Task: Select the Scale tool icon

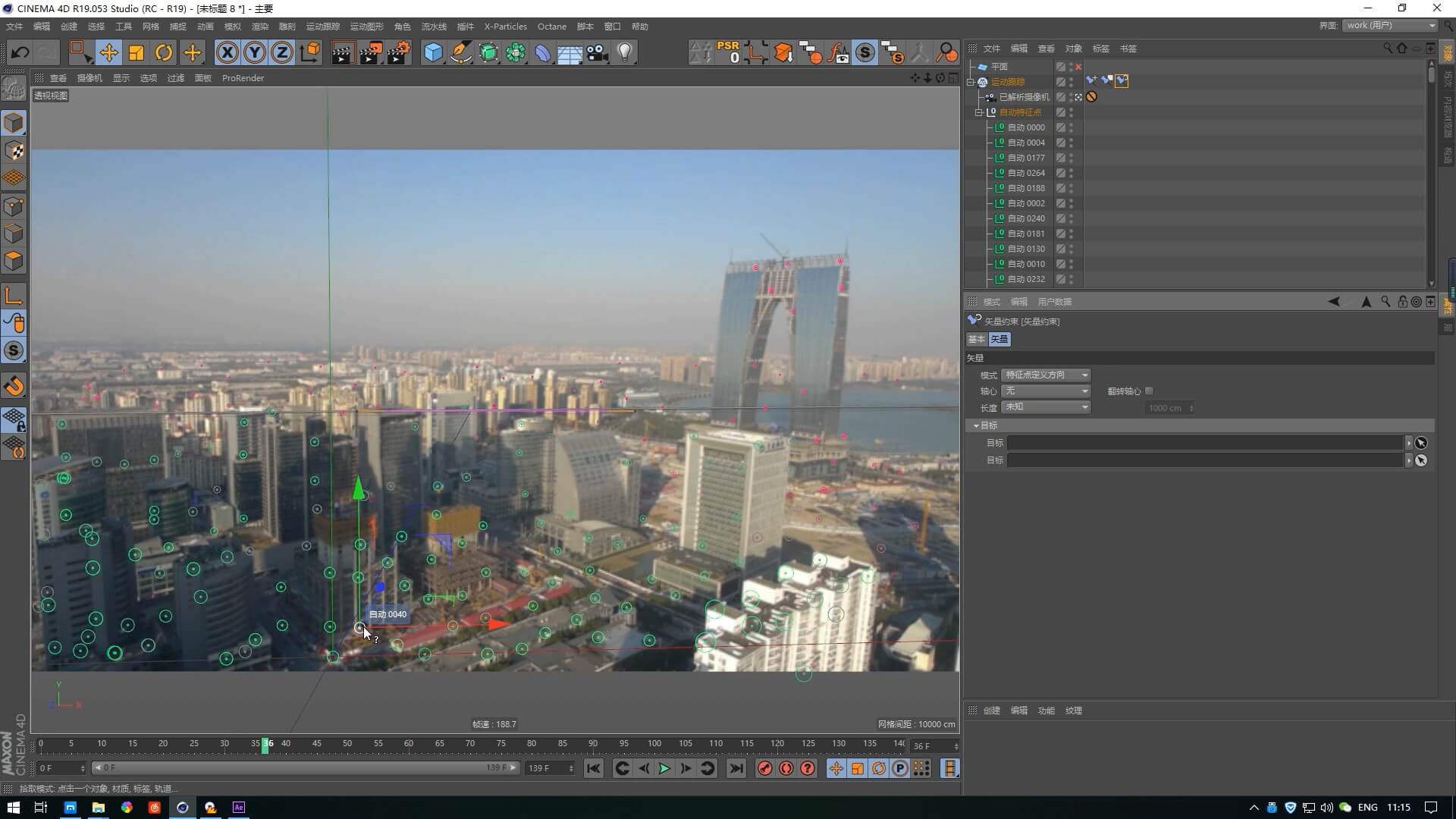Action: 136,52
